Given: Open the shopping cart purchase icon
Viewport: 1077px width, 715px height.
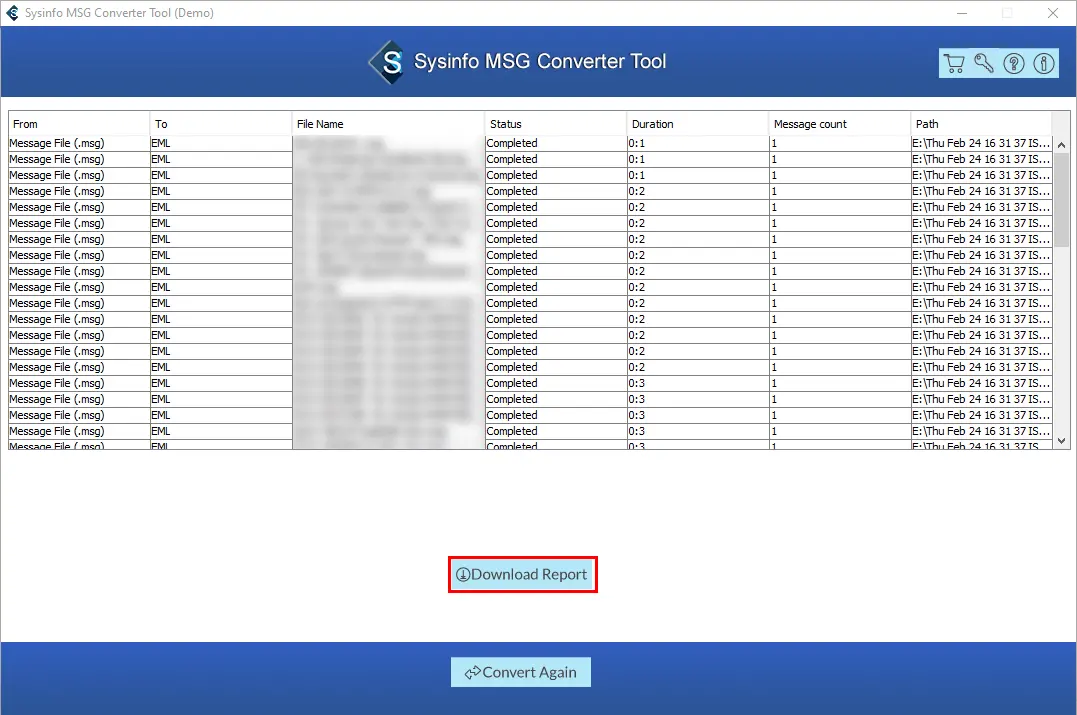Looking at the screenshot, I should pos(953,63).
